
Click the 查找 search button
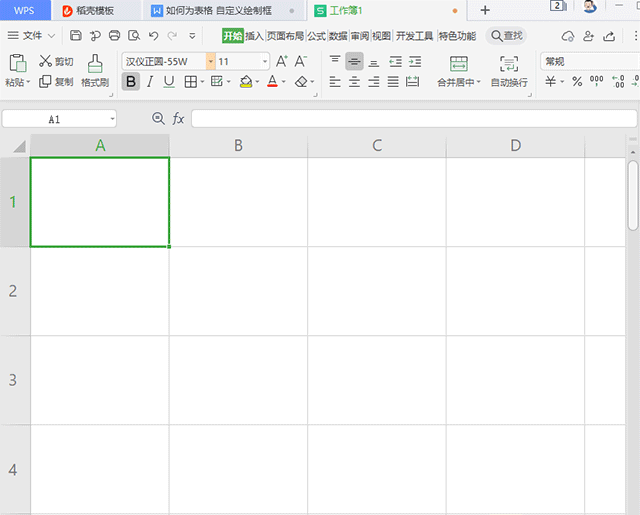(506, 36)
